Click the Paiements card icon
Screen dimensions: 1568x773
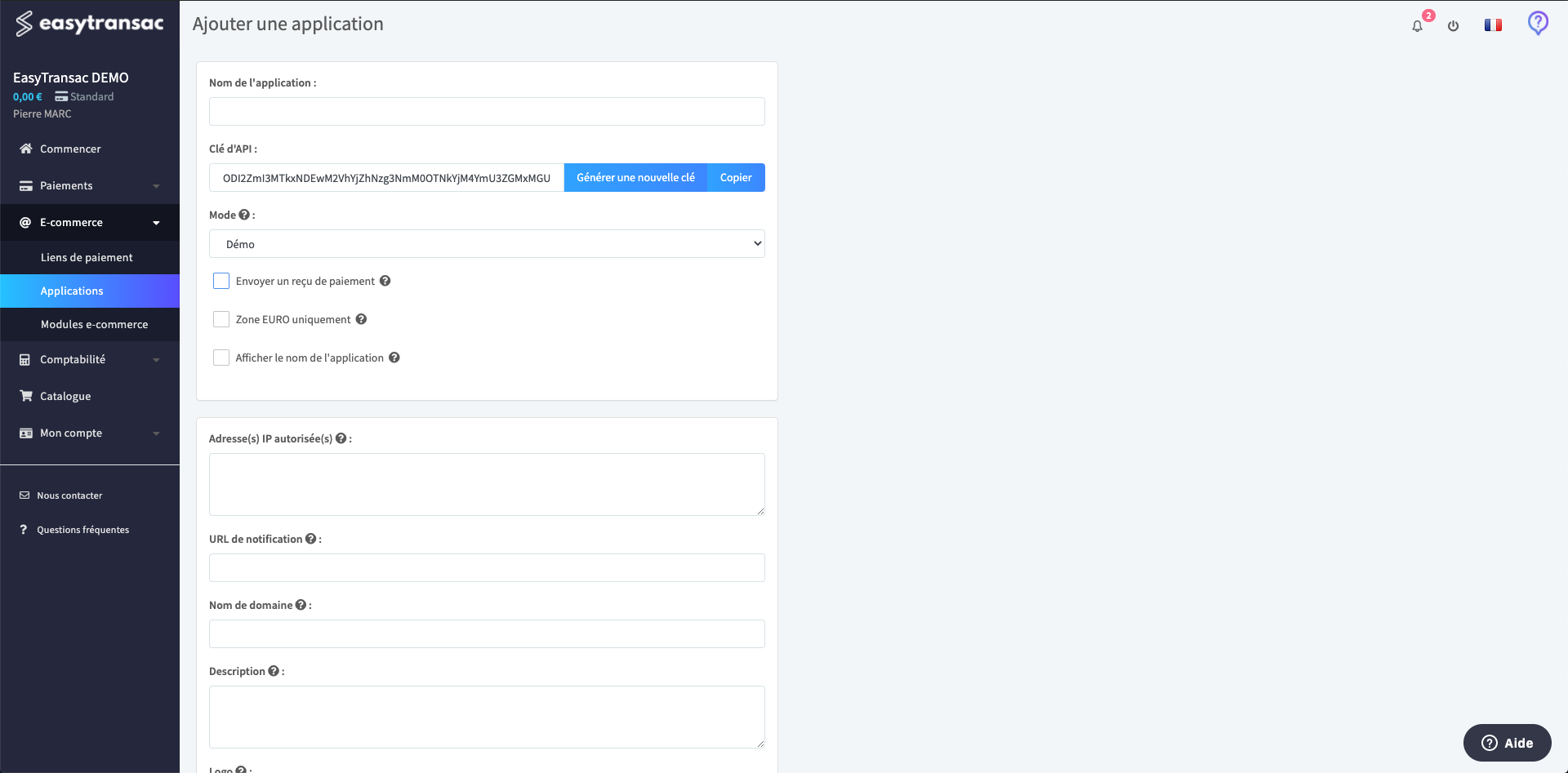[26, 185]
